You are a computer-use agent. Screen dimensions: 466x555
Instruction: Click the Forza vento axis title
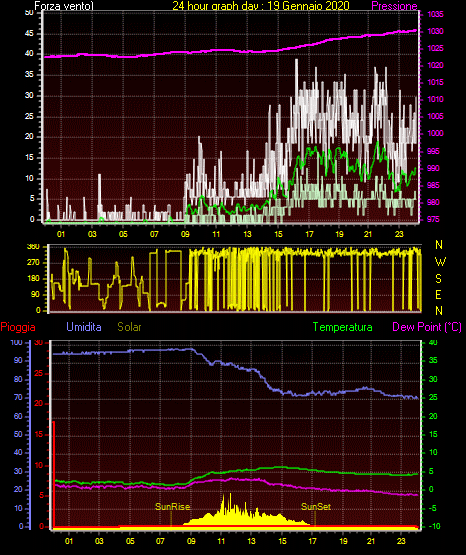(64, 6)
